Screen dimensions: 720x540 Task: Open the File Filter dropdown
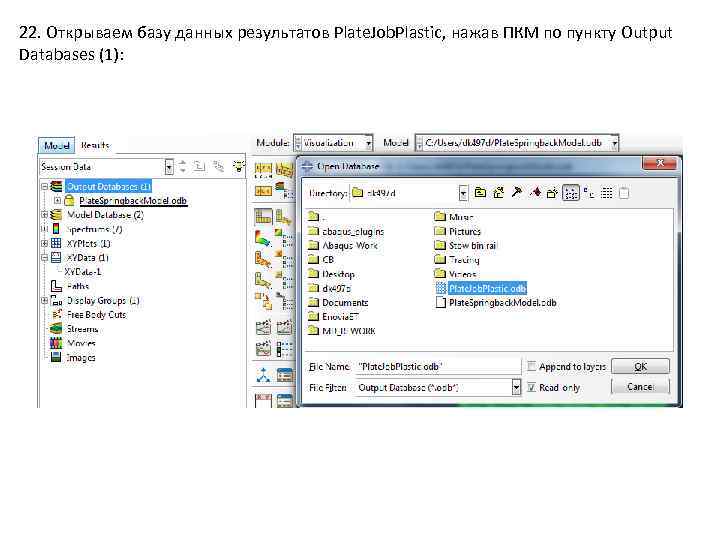click(516, 388)
